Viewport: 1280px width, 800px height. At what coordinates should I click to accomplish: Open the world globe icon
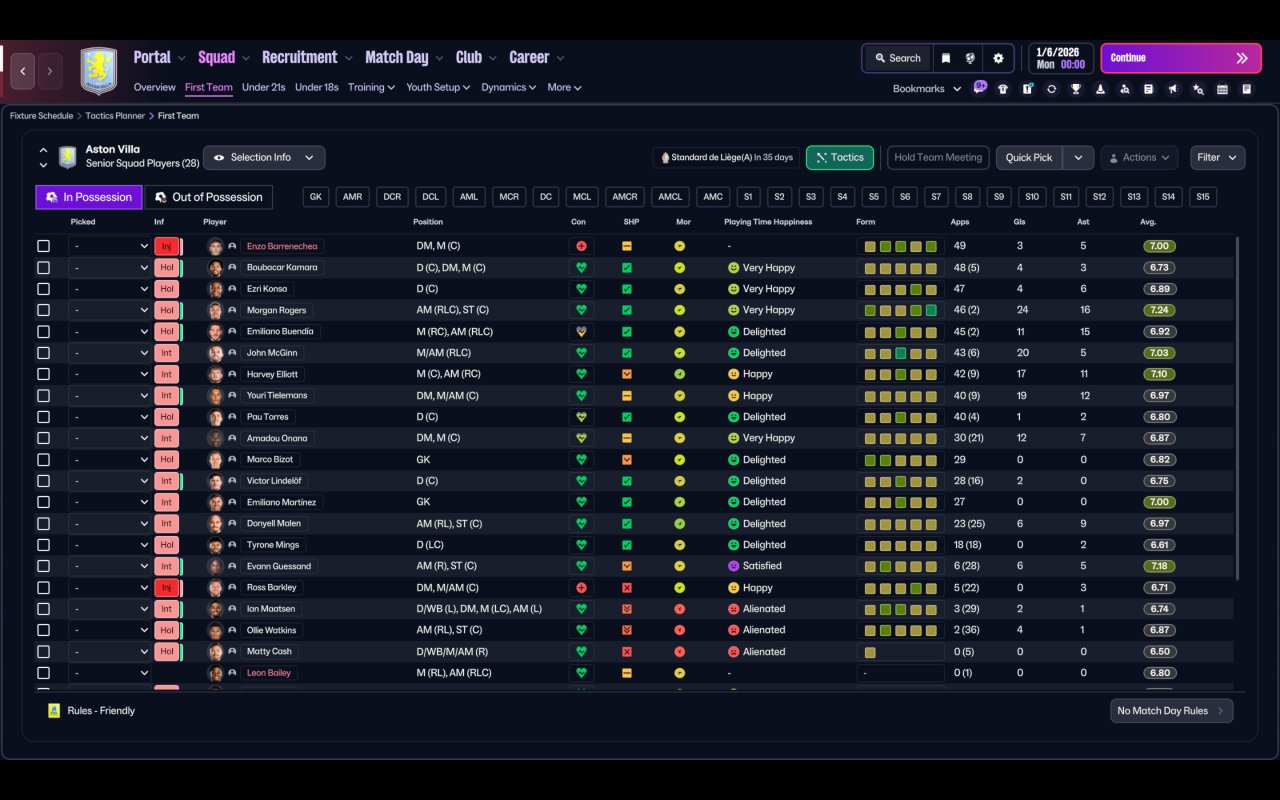pos(970,58)
